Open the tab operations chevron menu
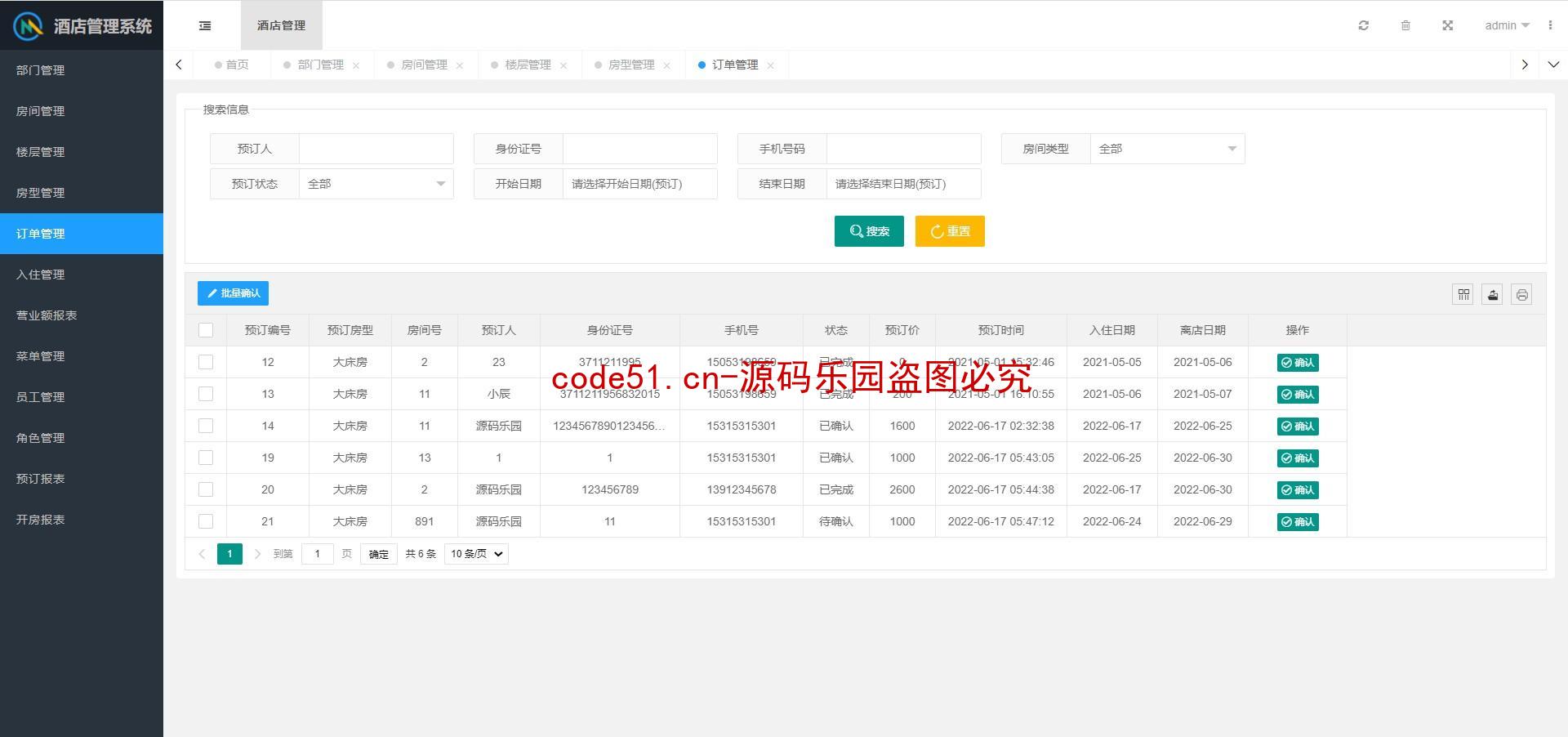 click(x=1553, y=65)
